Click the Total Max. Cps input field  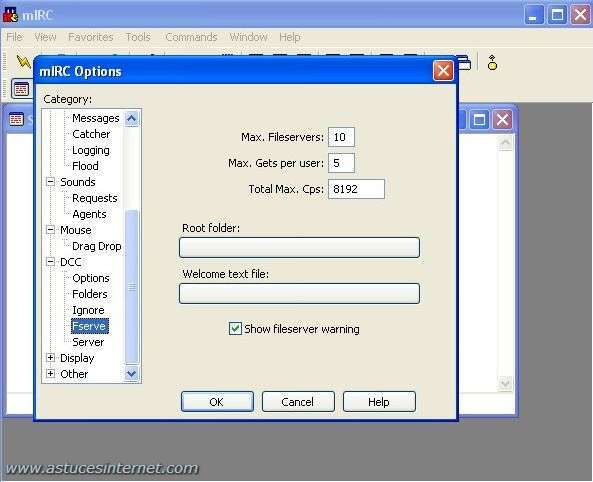click(x=356, y=189)
